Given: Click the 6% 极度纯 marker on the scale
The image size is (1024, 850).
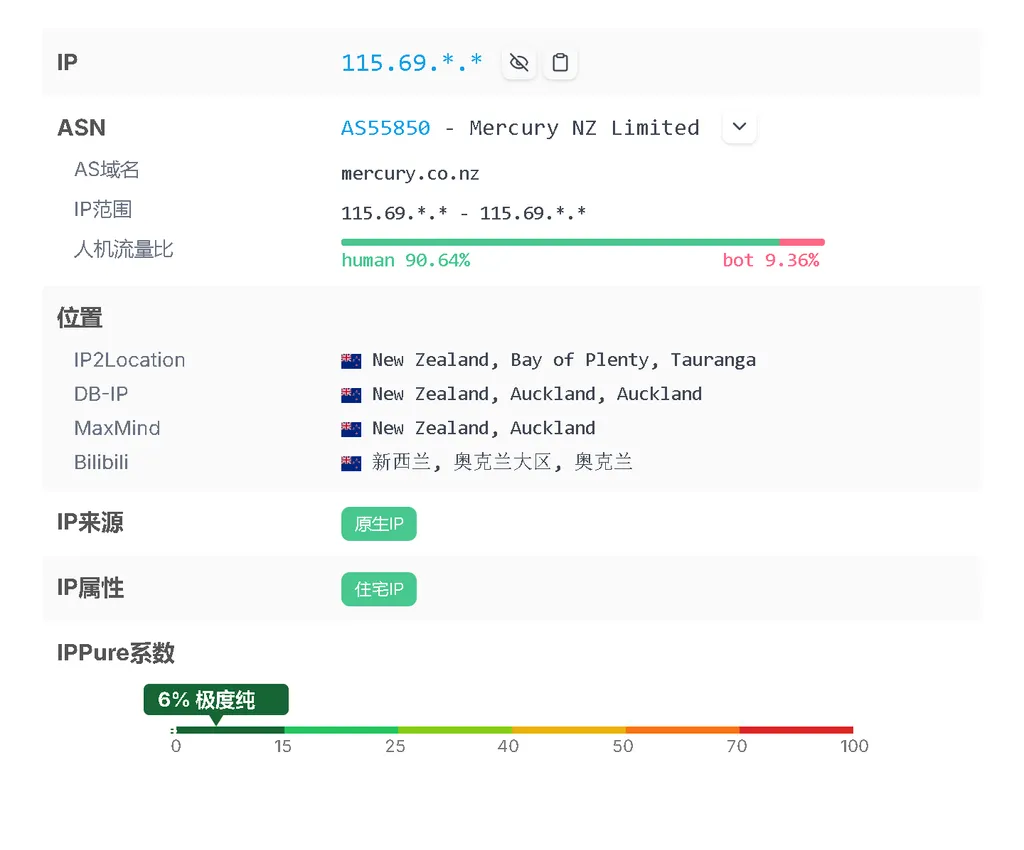Looking at the screenshot, I should (x=216, y=700).
